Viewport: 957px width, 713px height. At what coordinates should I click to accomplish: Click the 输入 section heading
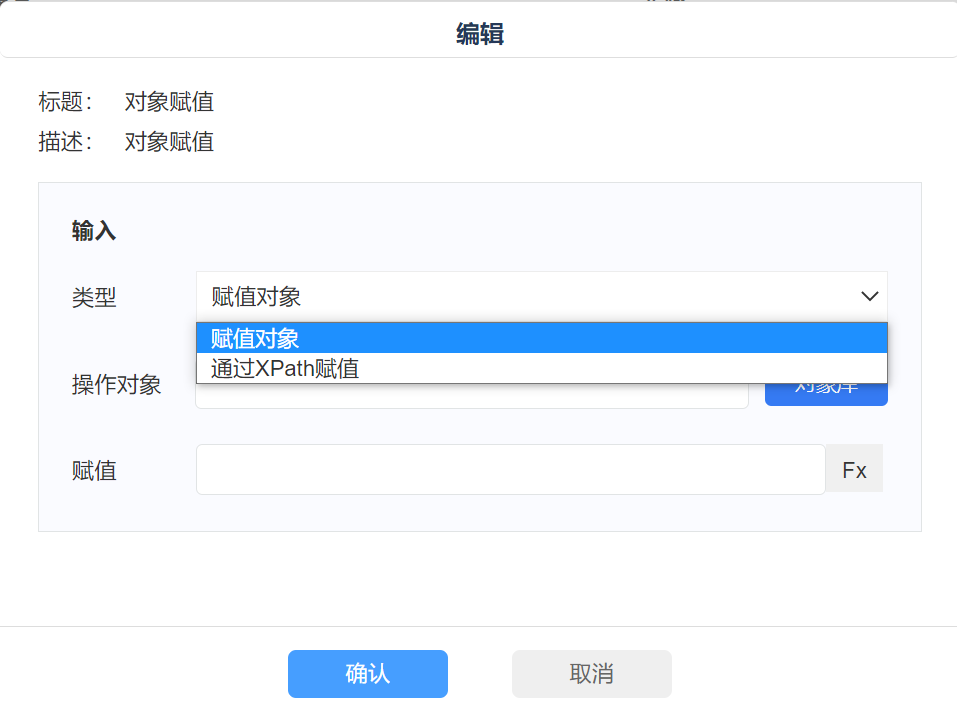(x=94, y=231)
